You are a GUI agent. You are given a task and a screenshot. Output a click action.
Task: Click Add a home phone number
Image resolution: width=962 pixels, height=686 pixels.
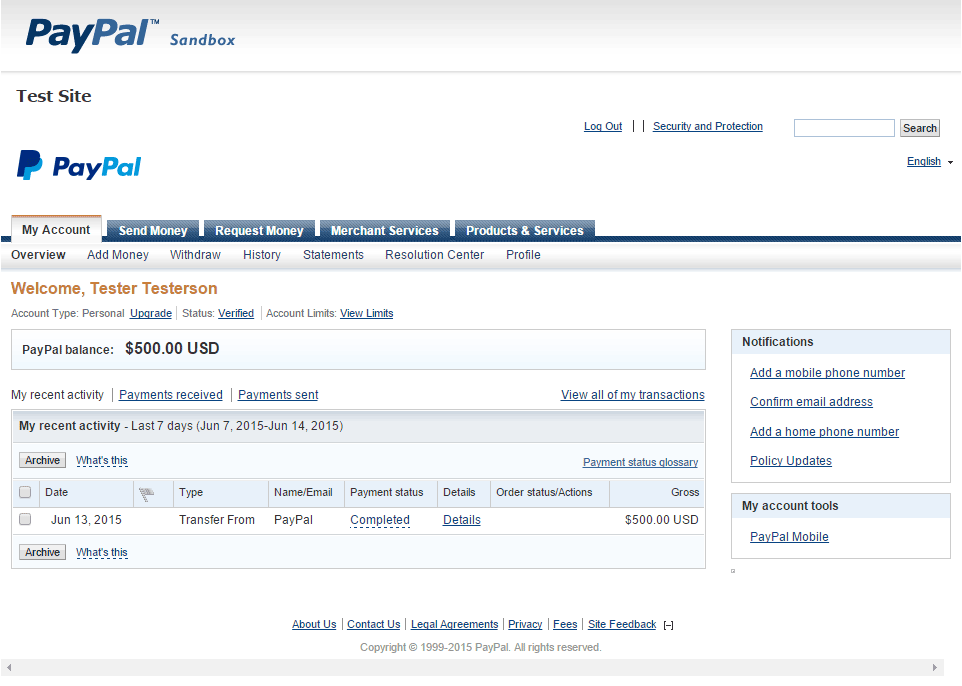[x=825, y=432]
